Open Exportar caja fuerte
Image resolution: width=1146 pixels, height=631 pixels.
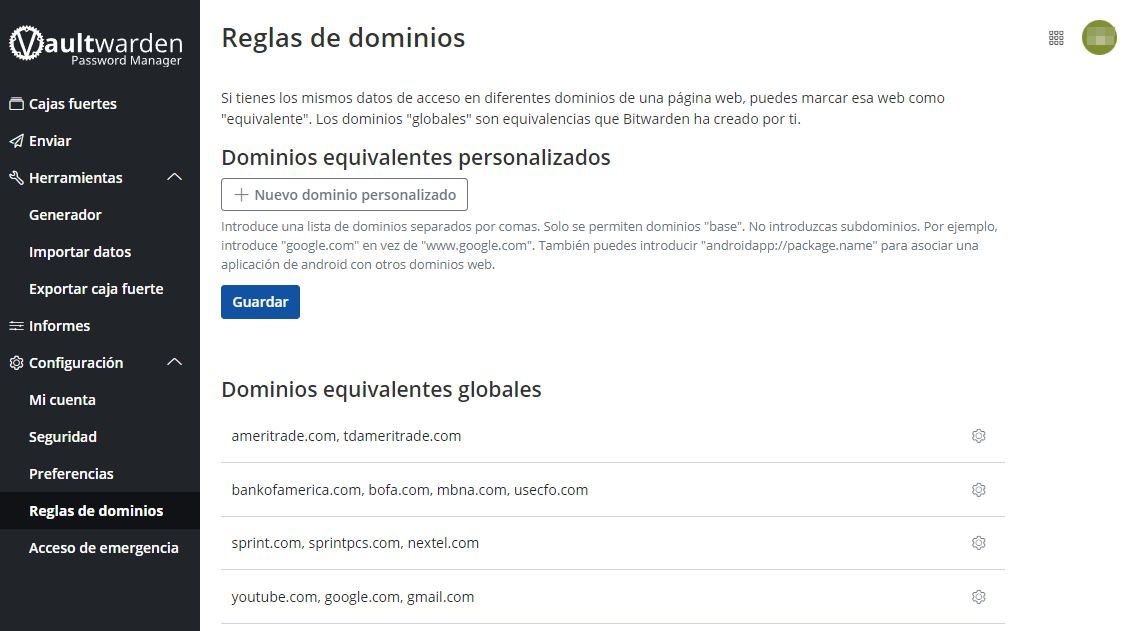tap(96, 289)
